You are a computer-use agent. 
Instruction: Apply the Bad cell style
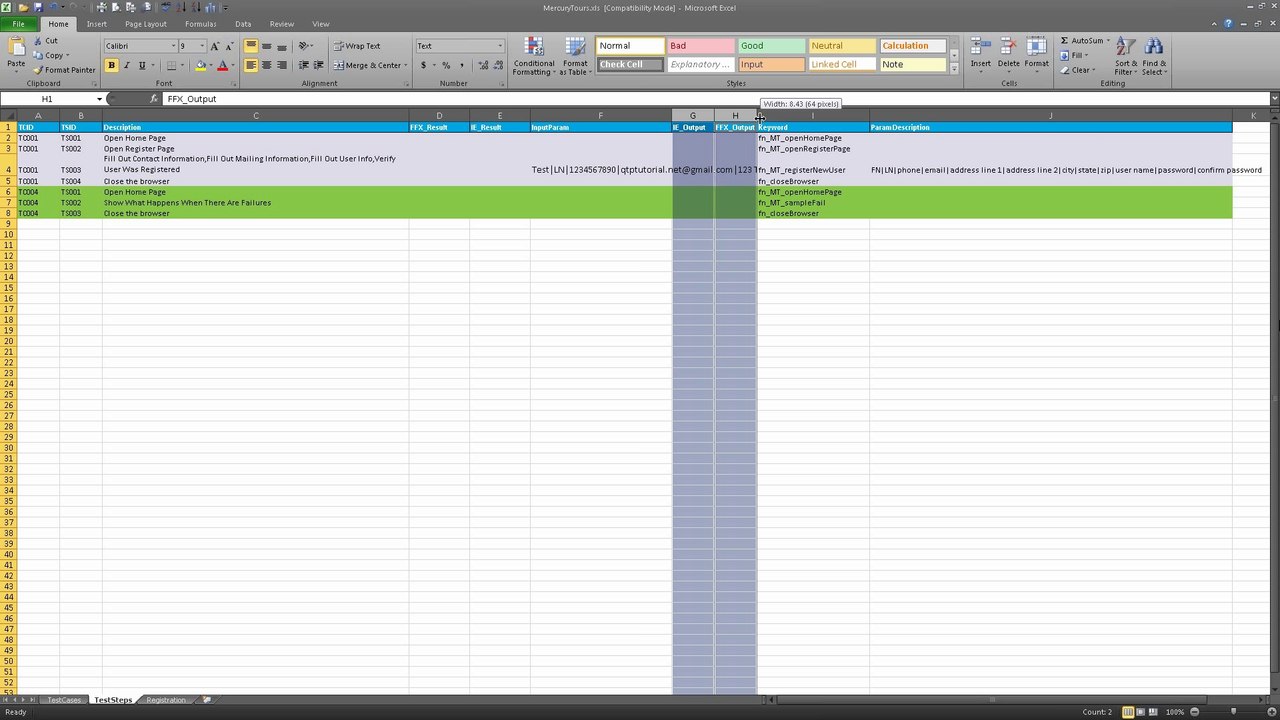[700, 46]
